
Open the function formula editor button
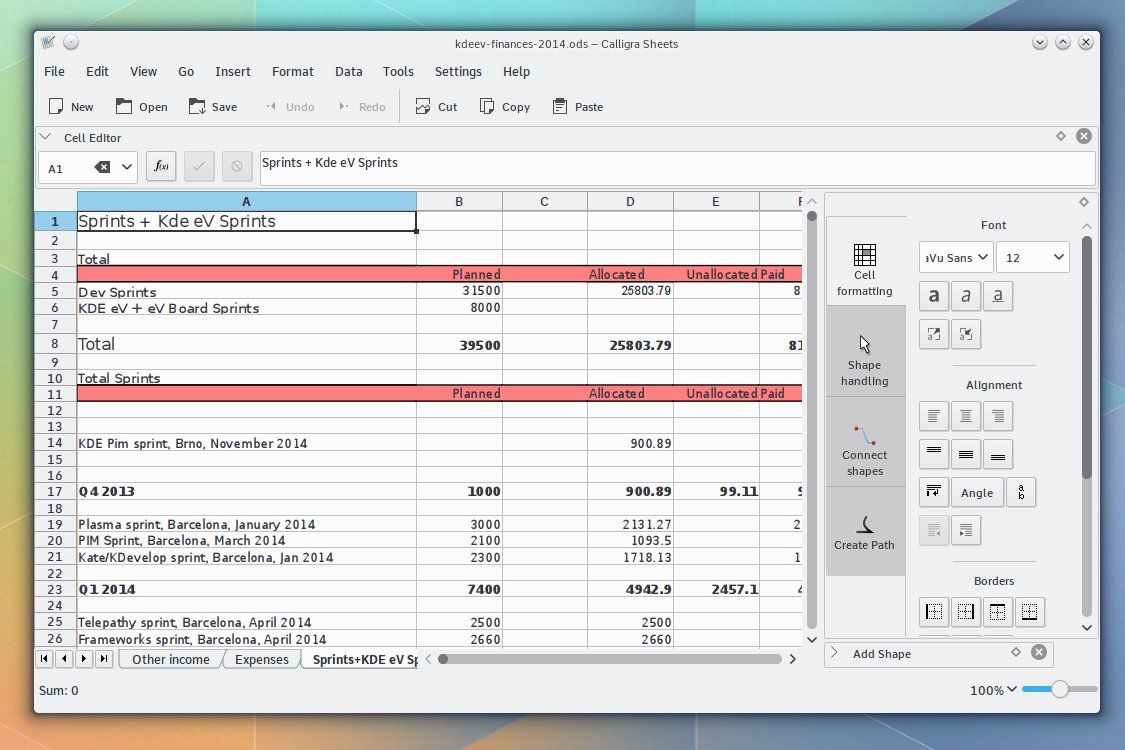tap(161, 167)
